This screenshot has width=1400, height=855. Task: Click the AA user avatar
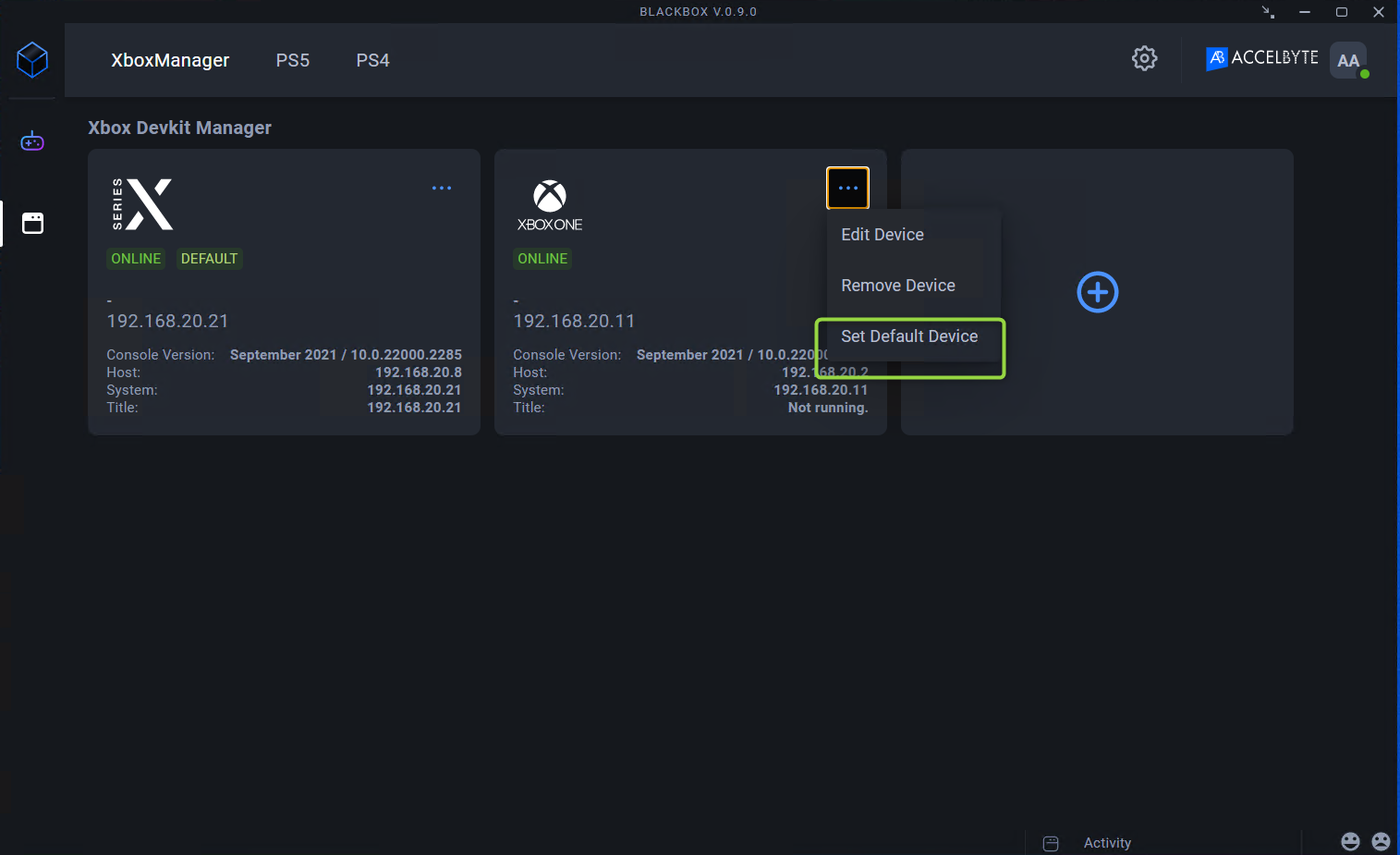1348,60
